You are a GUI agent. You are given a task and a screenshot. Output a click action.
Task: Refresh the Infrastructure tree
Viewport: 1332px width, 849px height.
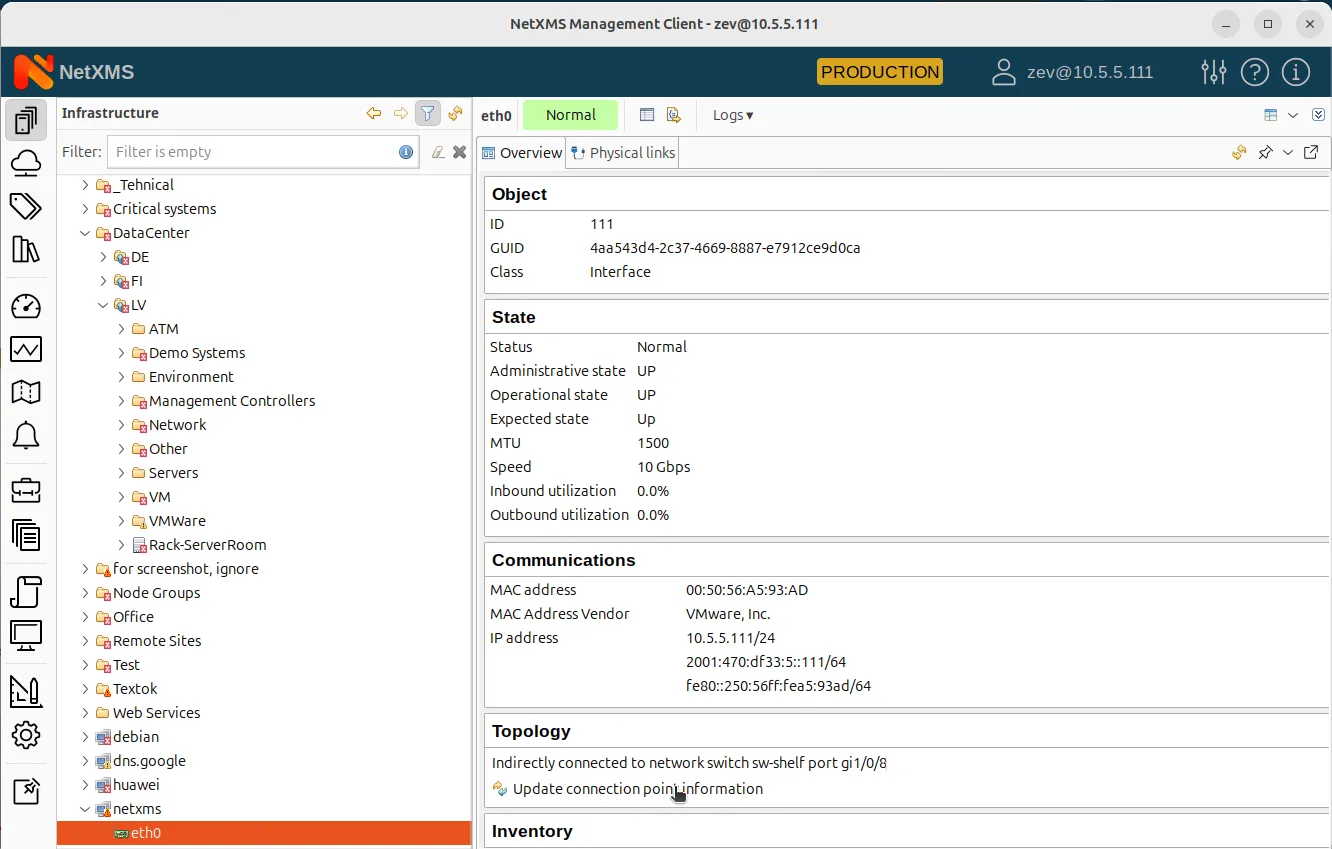(x=456, y=113)
